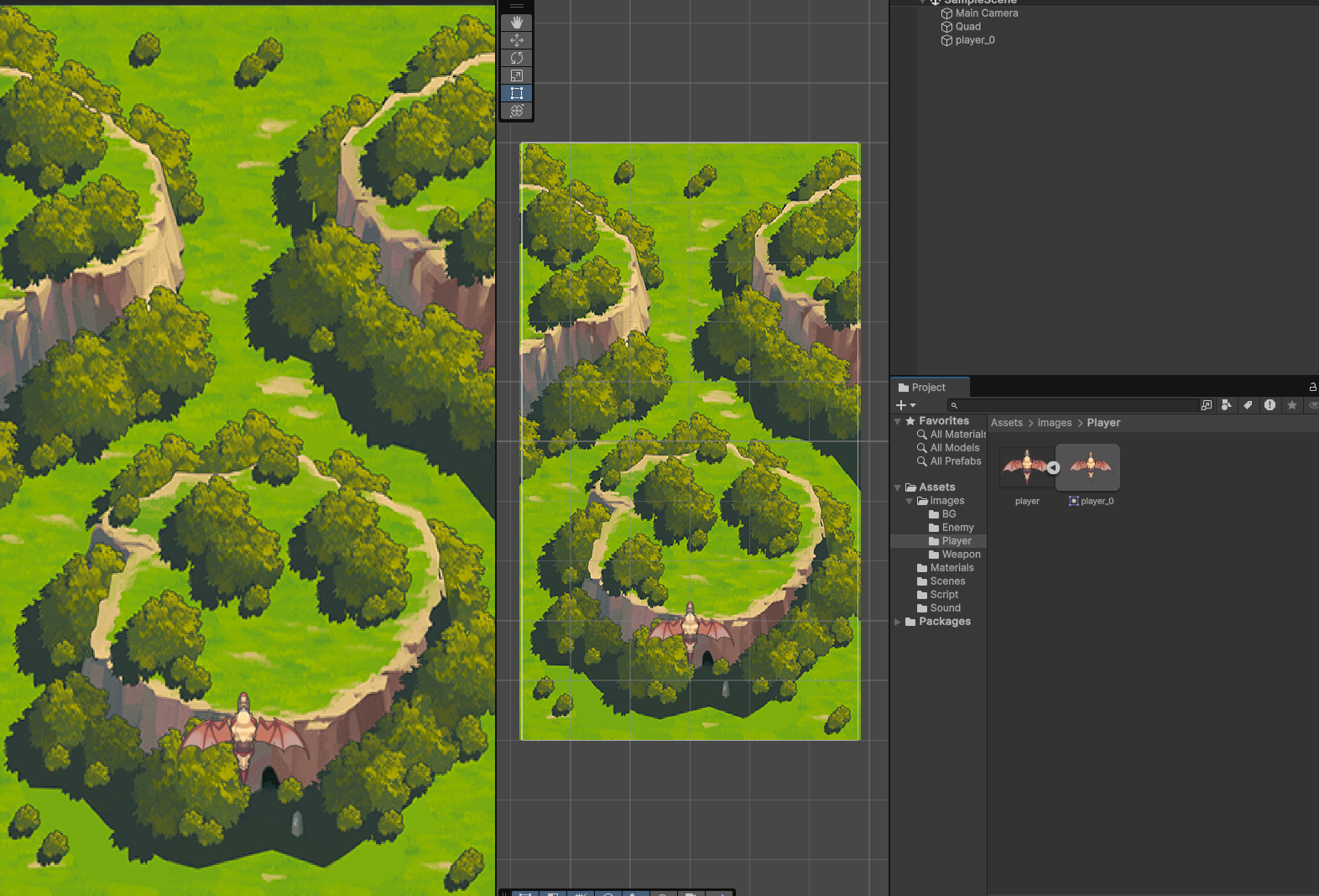Viewport: 1319px width, 896px height.
Task: Open the Weapon folder
Action: [955, 555]
